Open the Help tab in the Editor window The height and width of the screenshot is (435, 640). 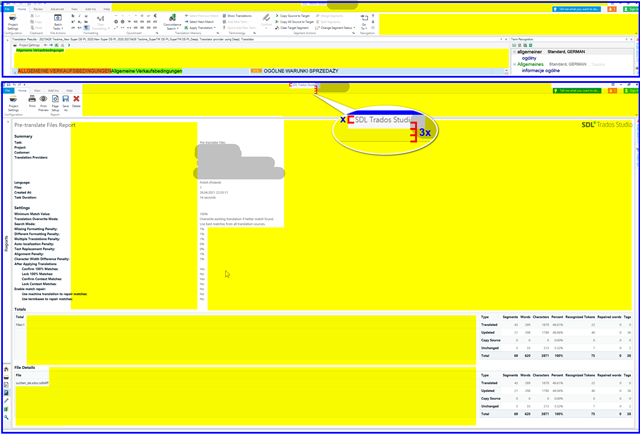pyautogui.click(x=107, y=9)
